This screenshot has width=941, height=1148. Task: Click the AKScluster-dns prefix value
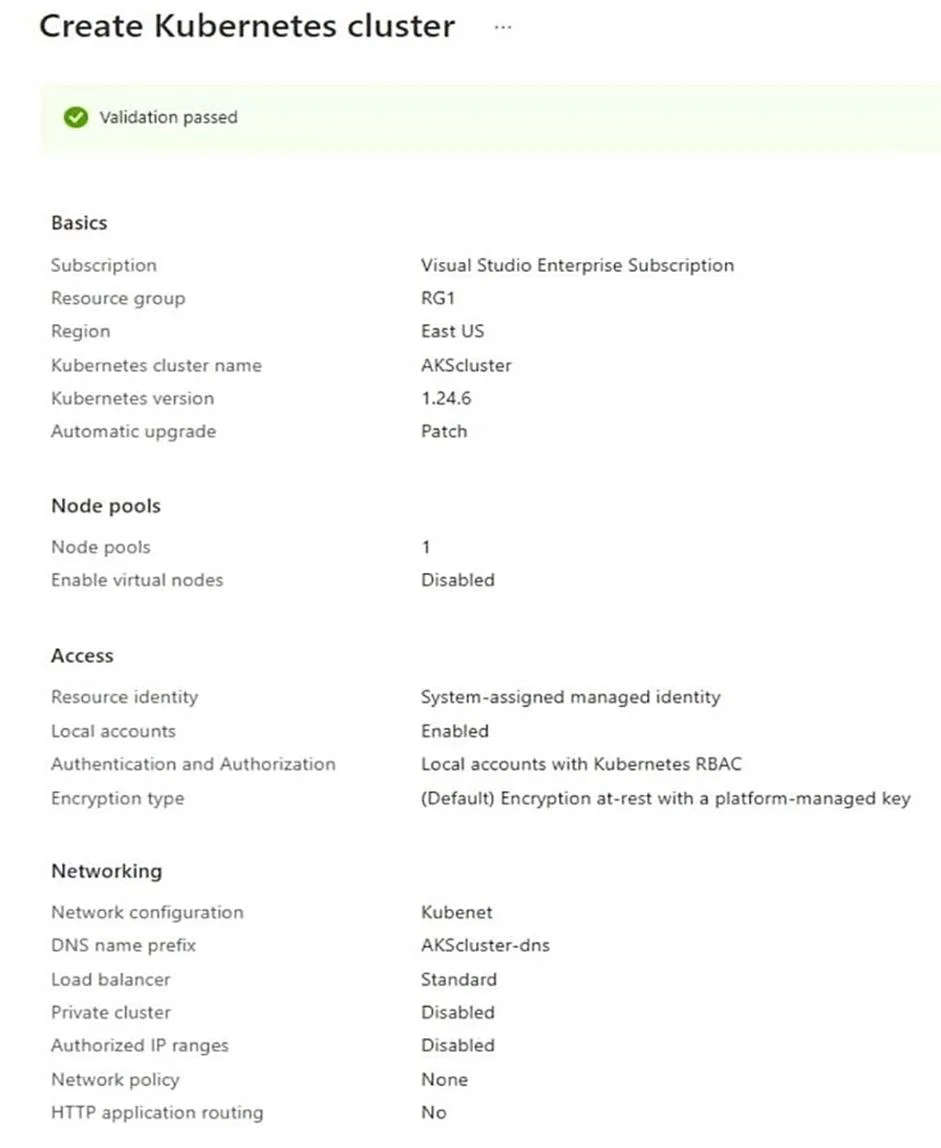tap(485, 945)
